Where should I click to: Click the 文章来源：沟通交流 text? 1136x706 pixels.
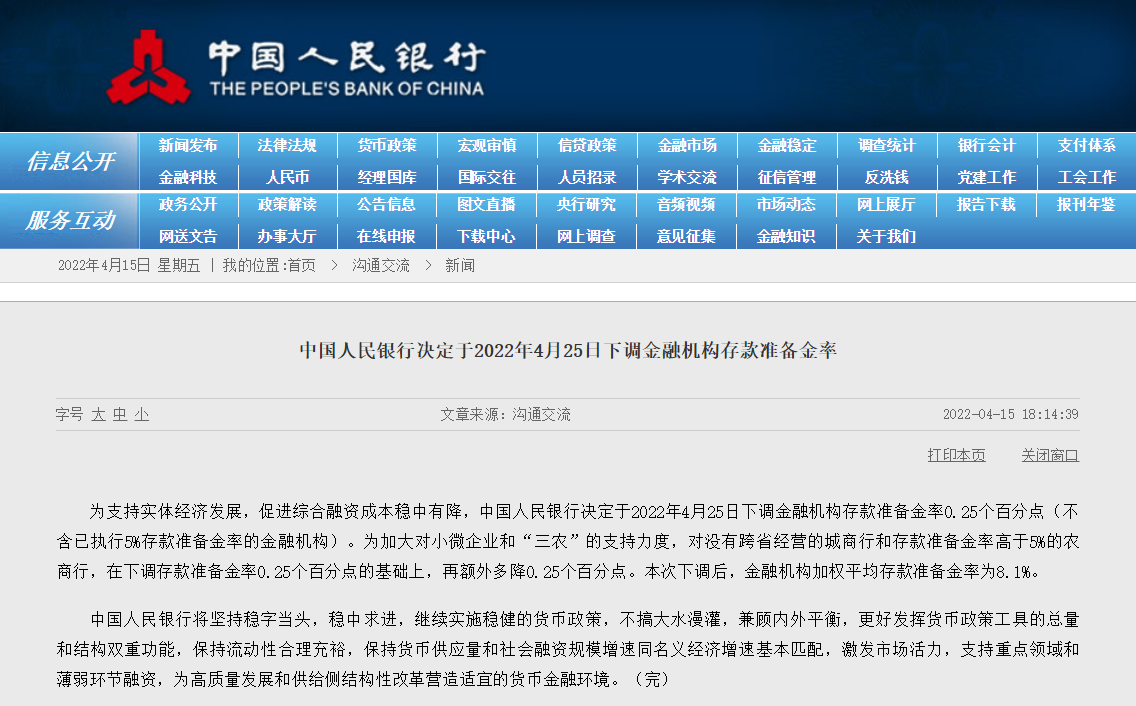tap(506, 415)
